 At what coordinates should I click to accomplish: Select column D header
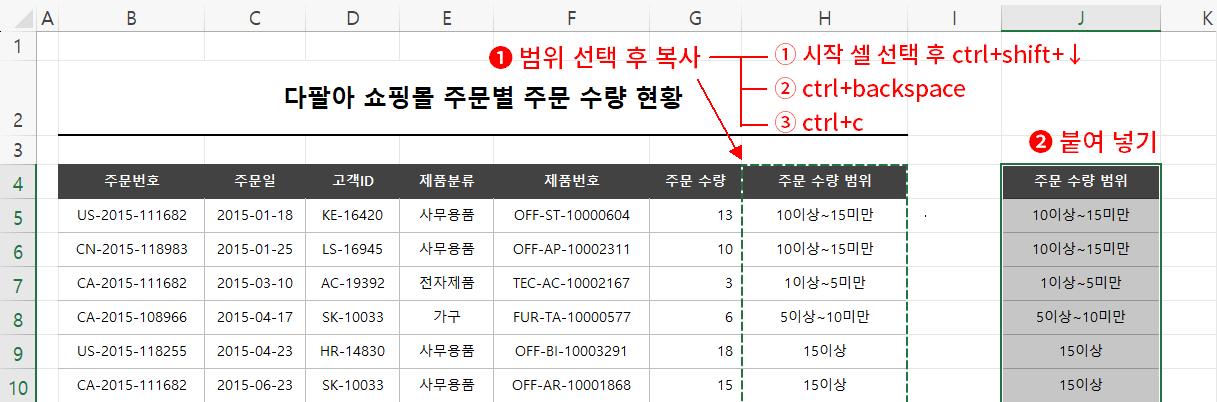(352, 16)
